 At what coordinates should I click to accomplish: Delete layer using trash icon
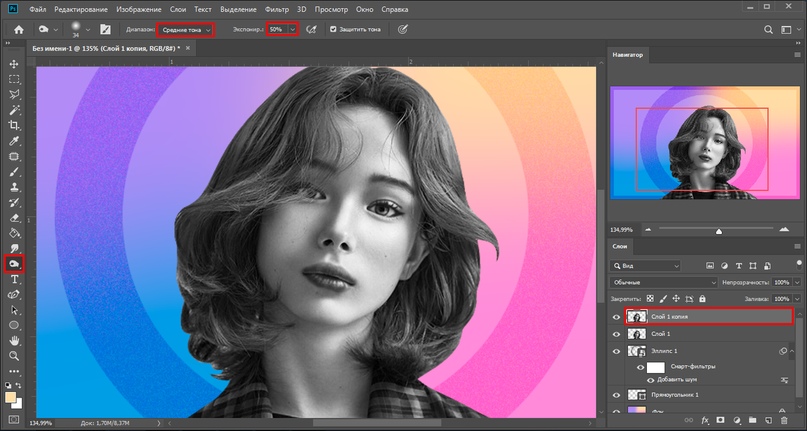(783, 420)
